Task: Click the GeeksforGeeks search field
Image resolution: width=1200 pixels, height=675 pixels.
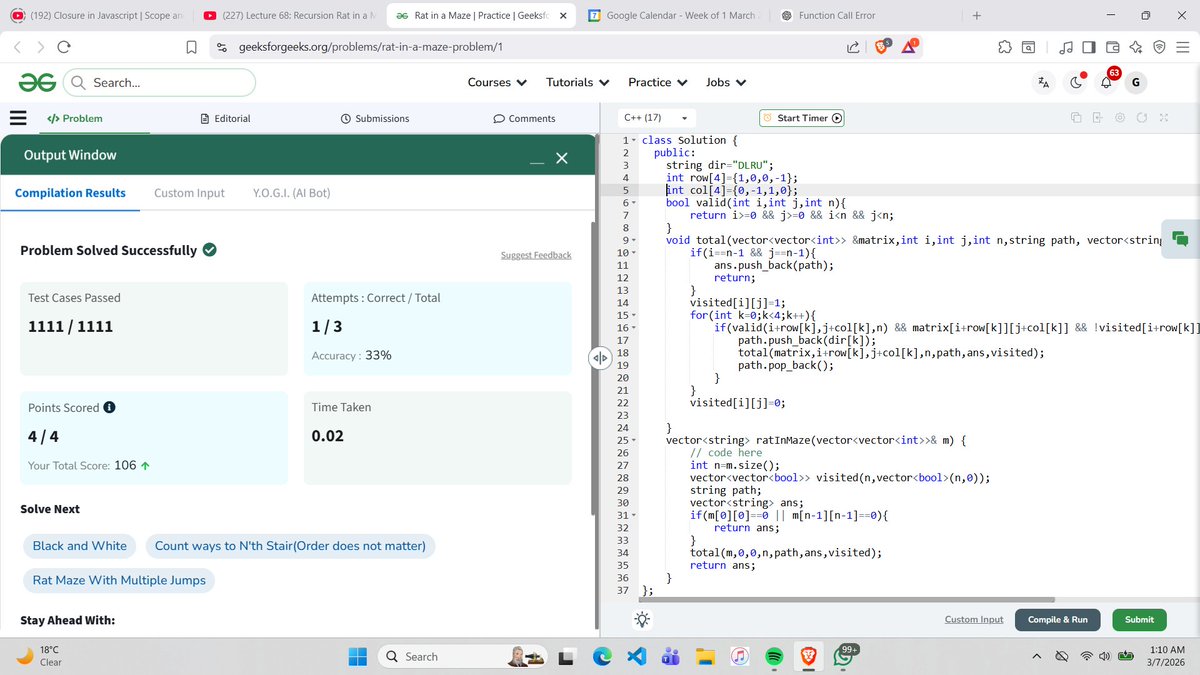Action: pyautogui.click(x=159, y=82)
